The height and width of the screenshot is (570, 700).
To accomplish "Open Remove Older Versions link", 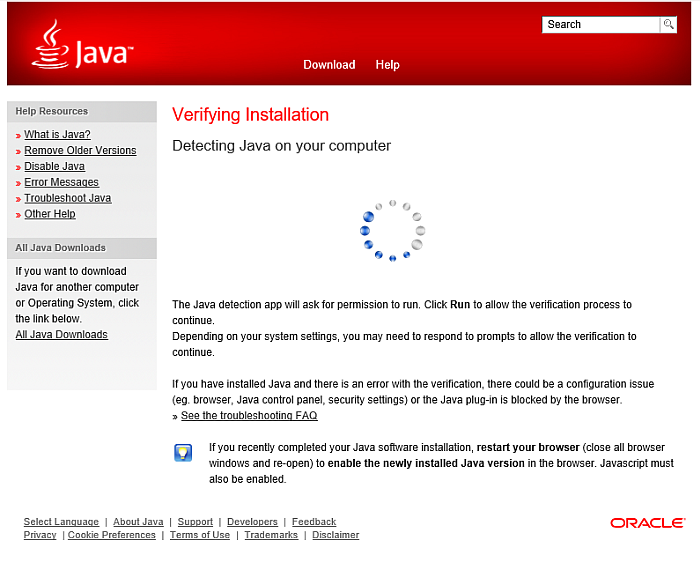I will click(x=80, y=150).
